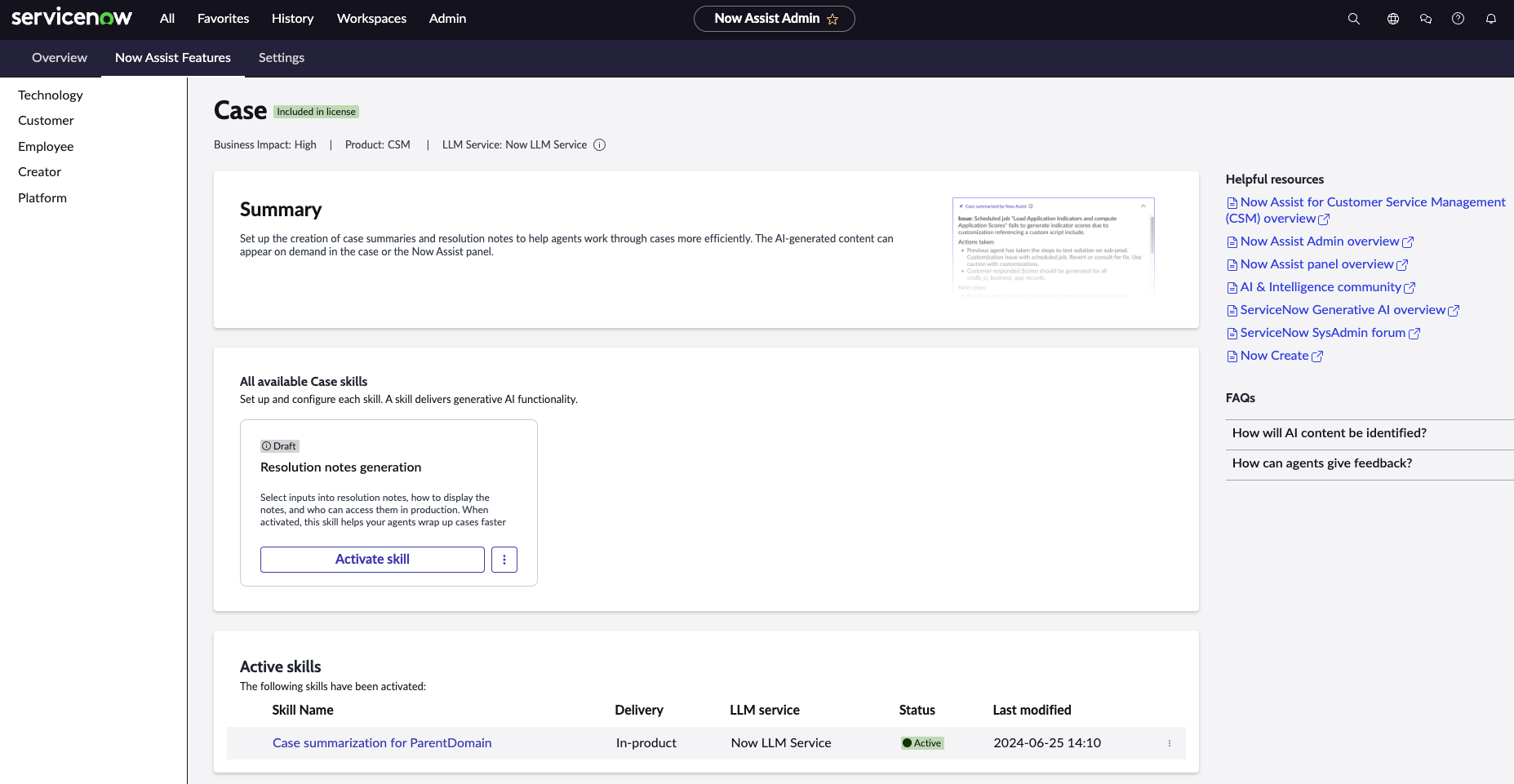Click the Summary preview thumbnail image
The height and width of the screenshot is (784, 1514).
(x=1054, y=247)
